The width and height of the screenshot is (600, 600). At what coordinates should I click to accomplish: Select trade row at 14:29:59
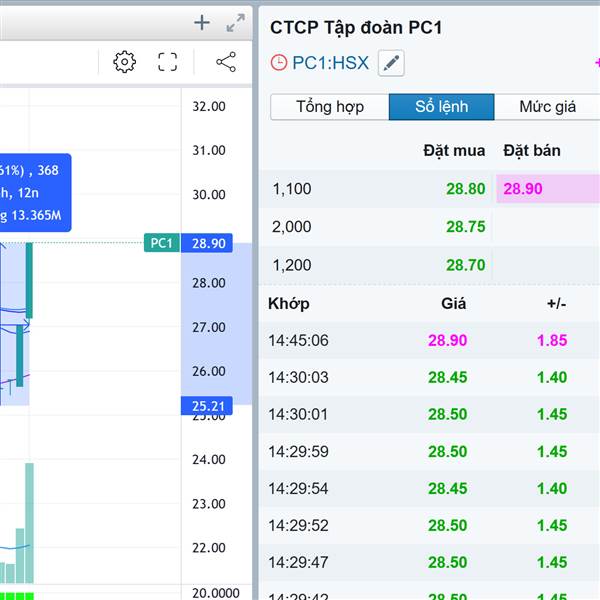click(x=429, y=452)
